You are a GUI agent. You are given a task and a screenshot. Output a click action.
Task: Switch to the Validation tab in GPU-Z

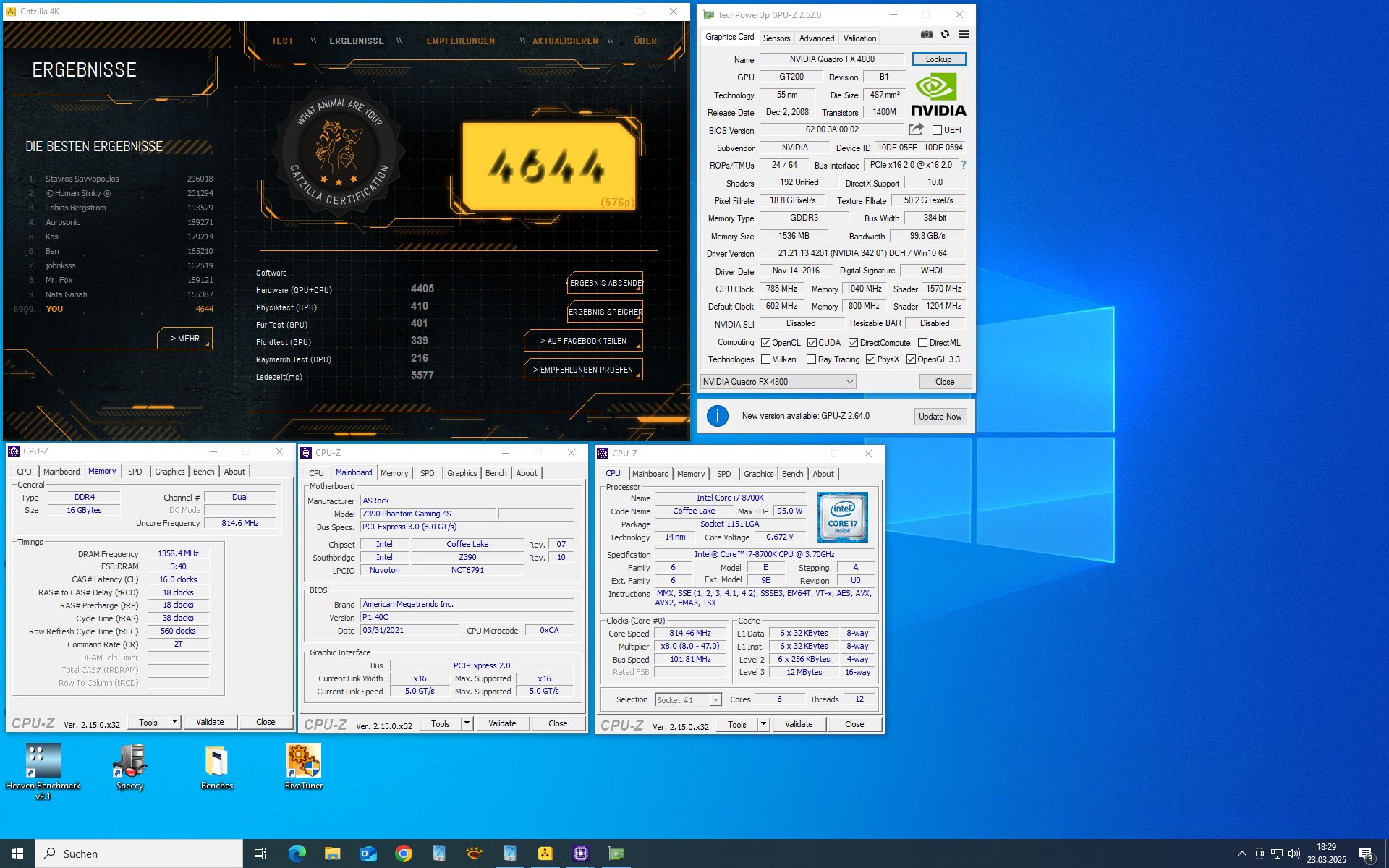(859, 38)
